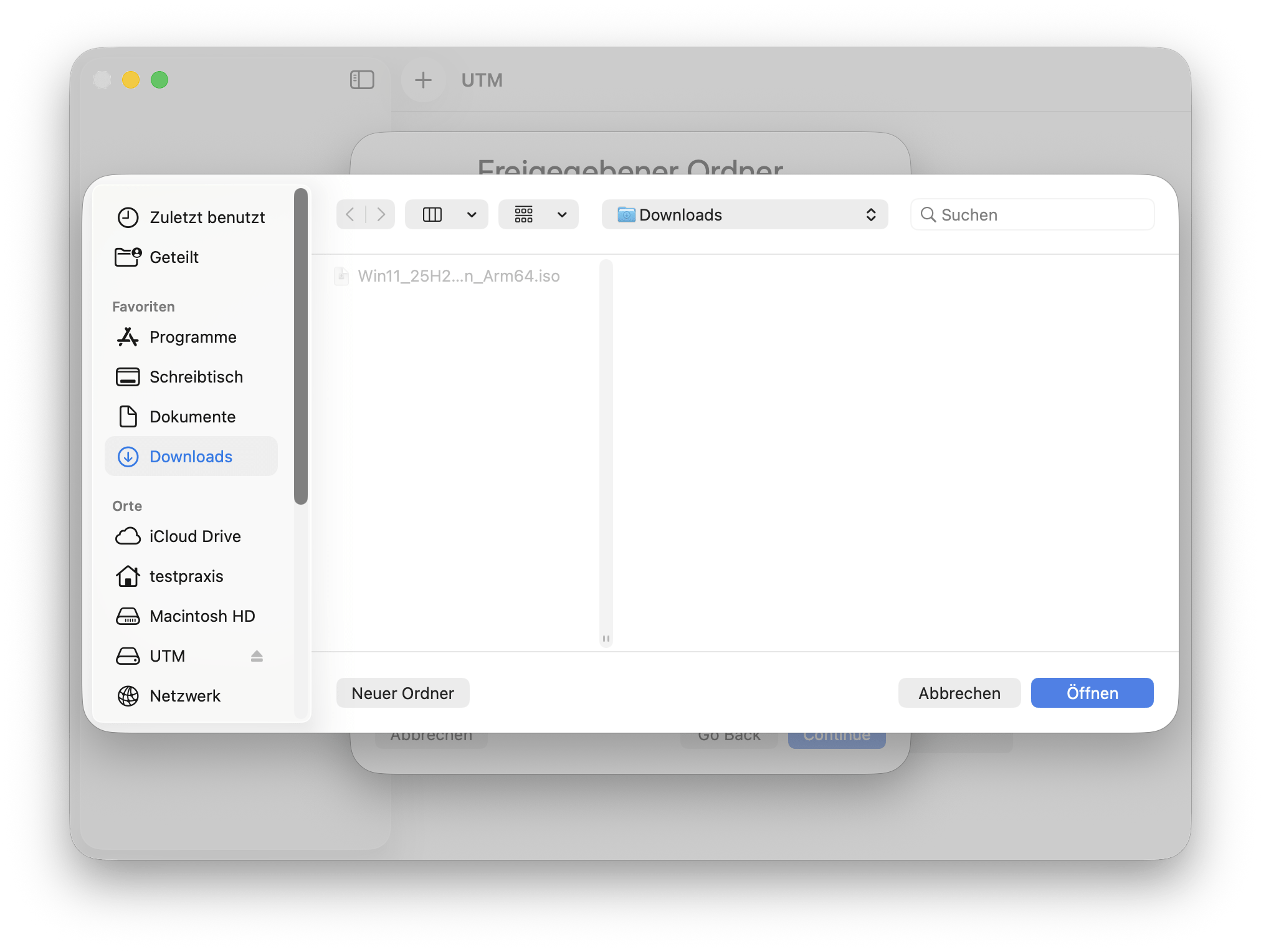
Task: Open the Downloads path popup menu
Action: (x=745, y=215)
